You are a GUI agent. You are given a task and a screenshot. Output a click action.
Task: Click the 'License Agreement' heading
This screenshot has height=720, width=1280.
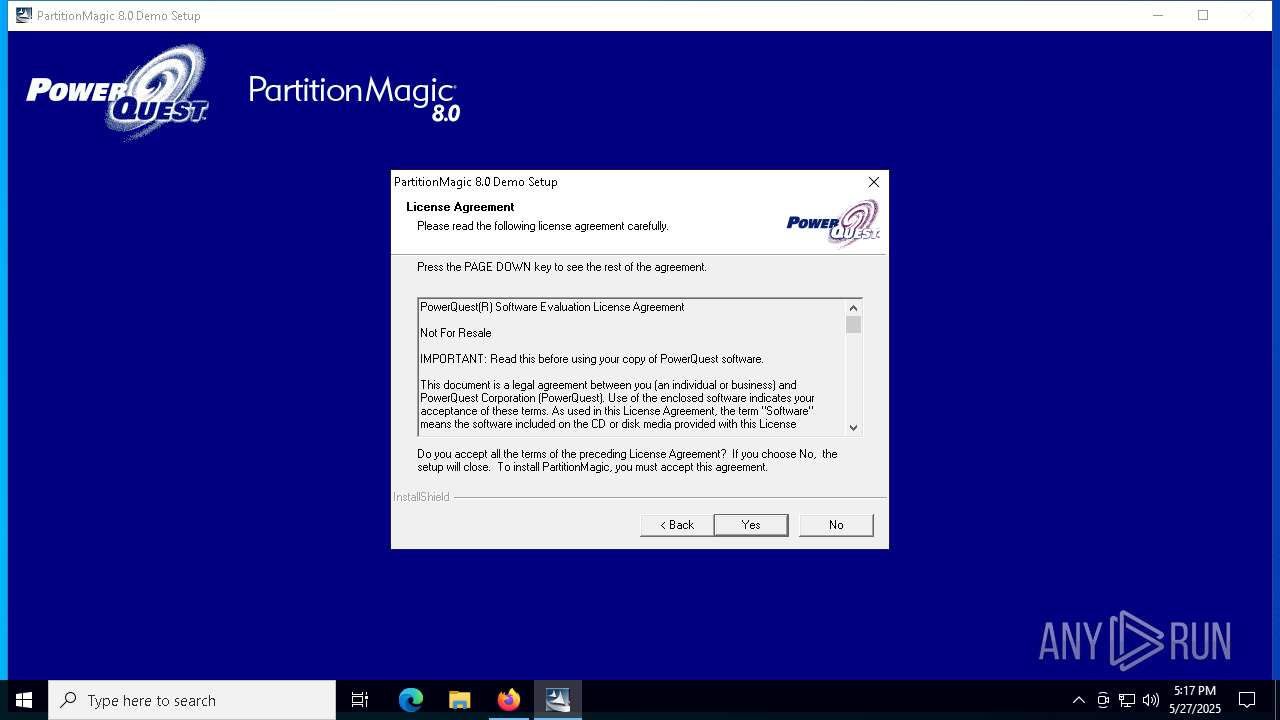click(x=460, y=207)
